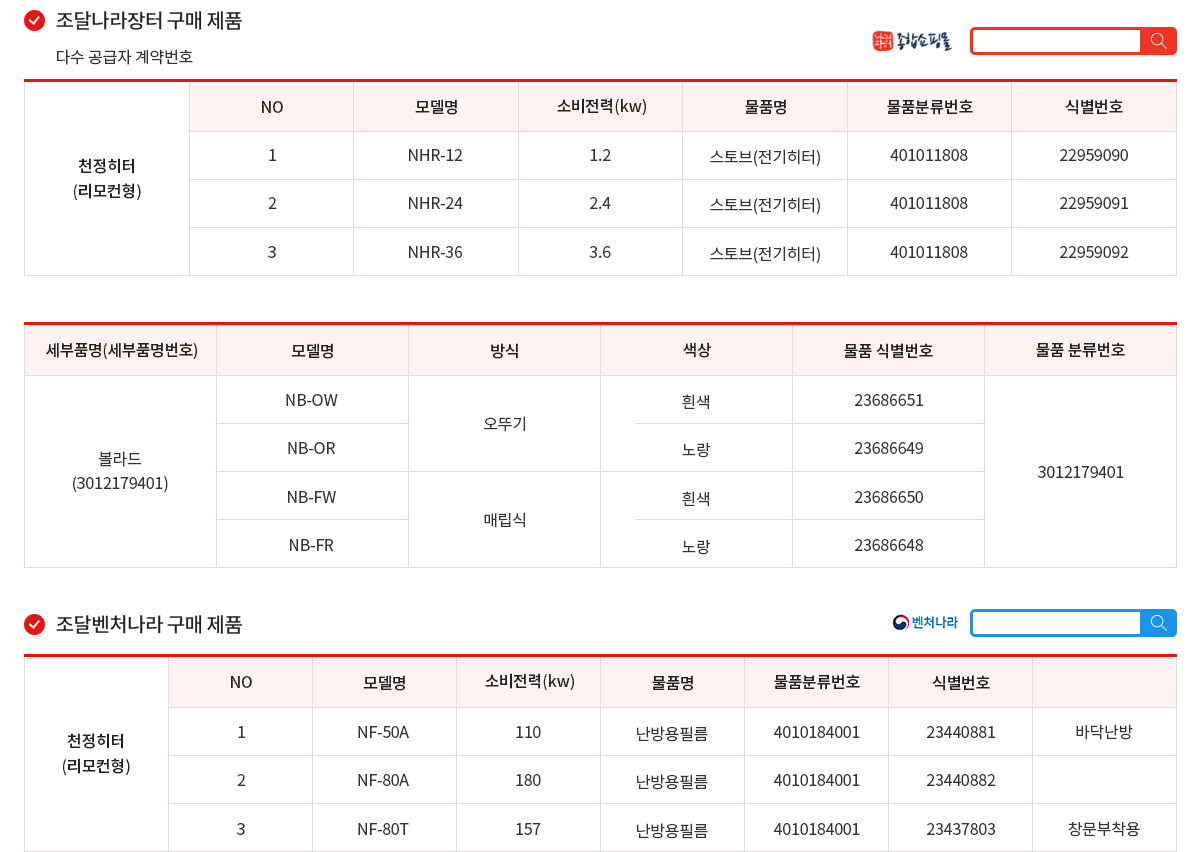The height and width of the screenshot is (852, 1200).
Task: Click the 세부품명(세부품명번호) column header
Action: coord(121,350)
